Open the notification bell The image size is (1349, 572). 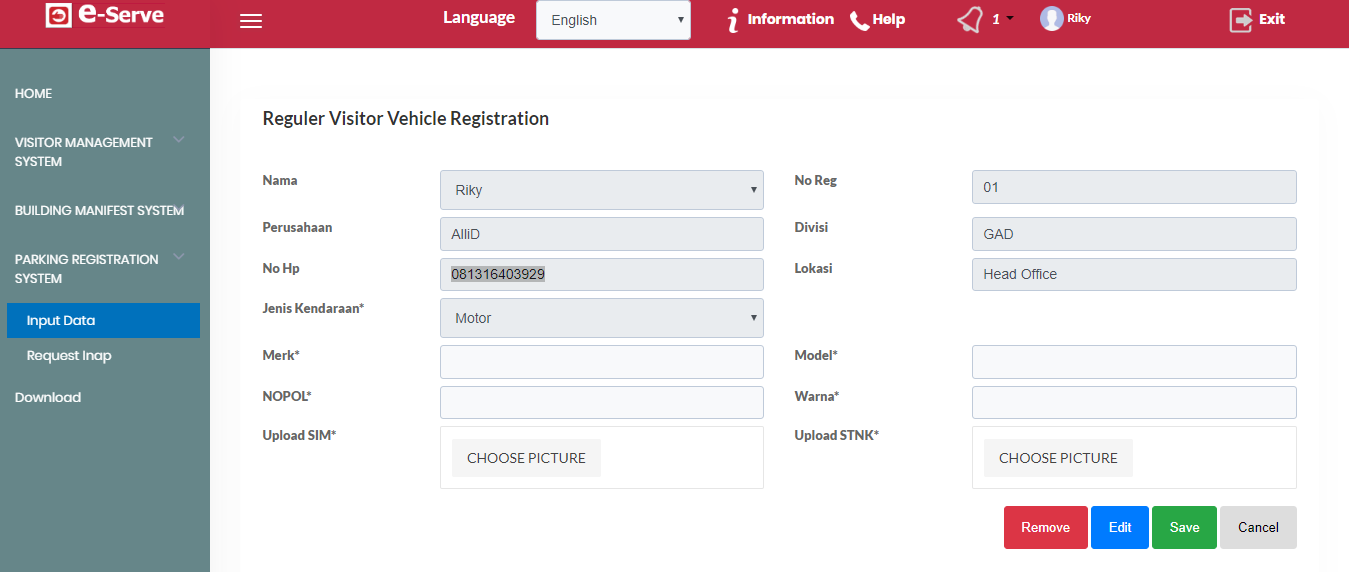970,20
